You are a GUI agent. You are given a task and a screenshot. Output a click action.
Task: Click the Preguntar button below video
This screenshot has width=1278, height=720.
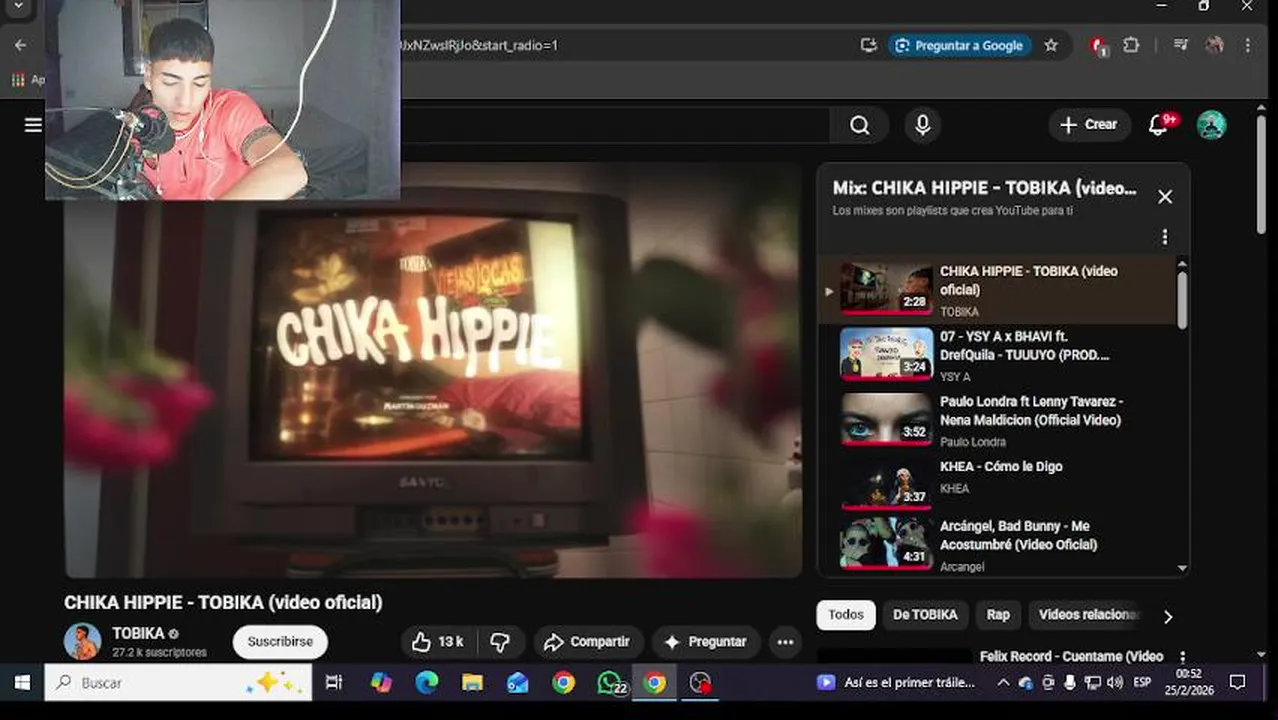coord(706,642)
